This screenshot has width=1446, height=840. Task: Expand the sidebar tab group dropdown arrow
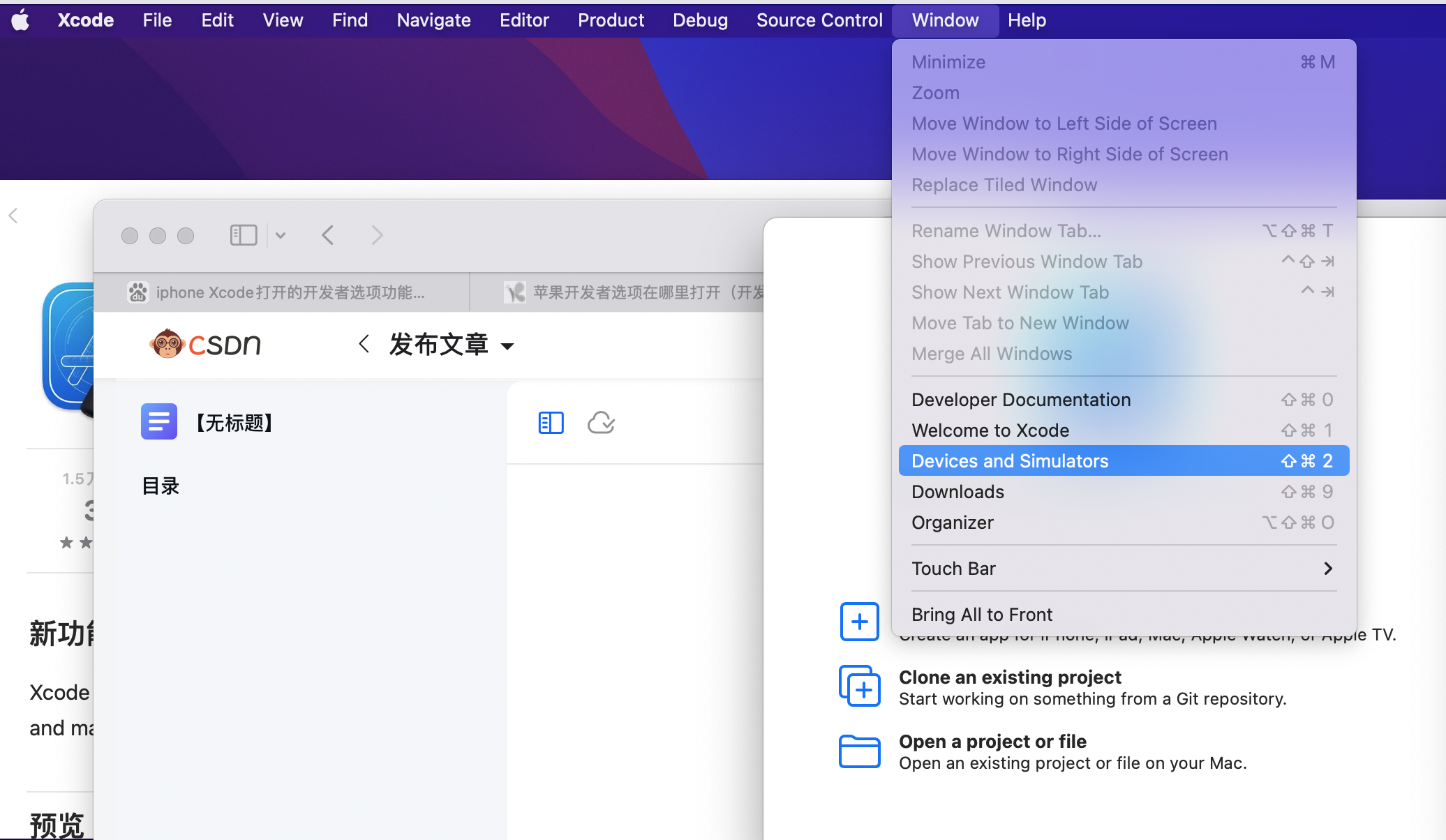coord(281,235)
